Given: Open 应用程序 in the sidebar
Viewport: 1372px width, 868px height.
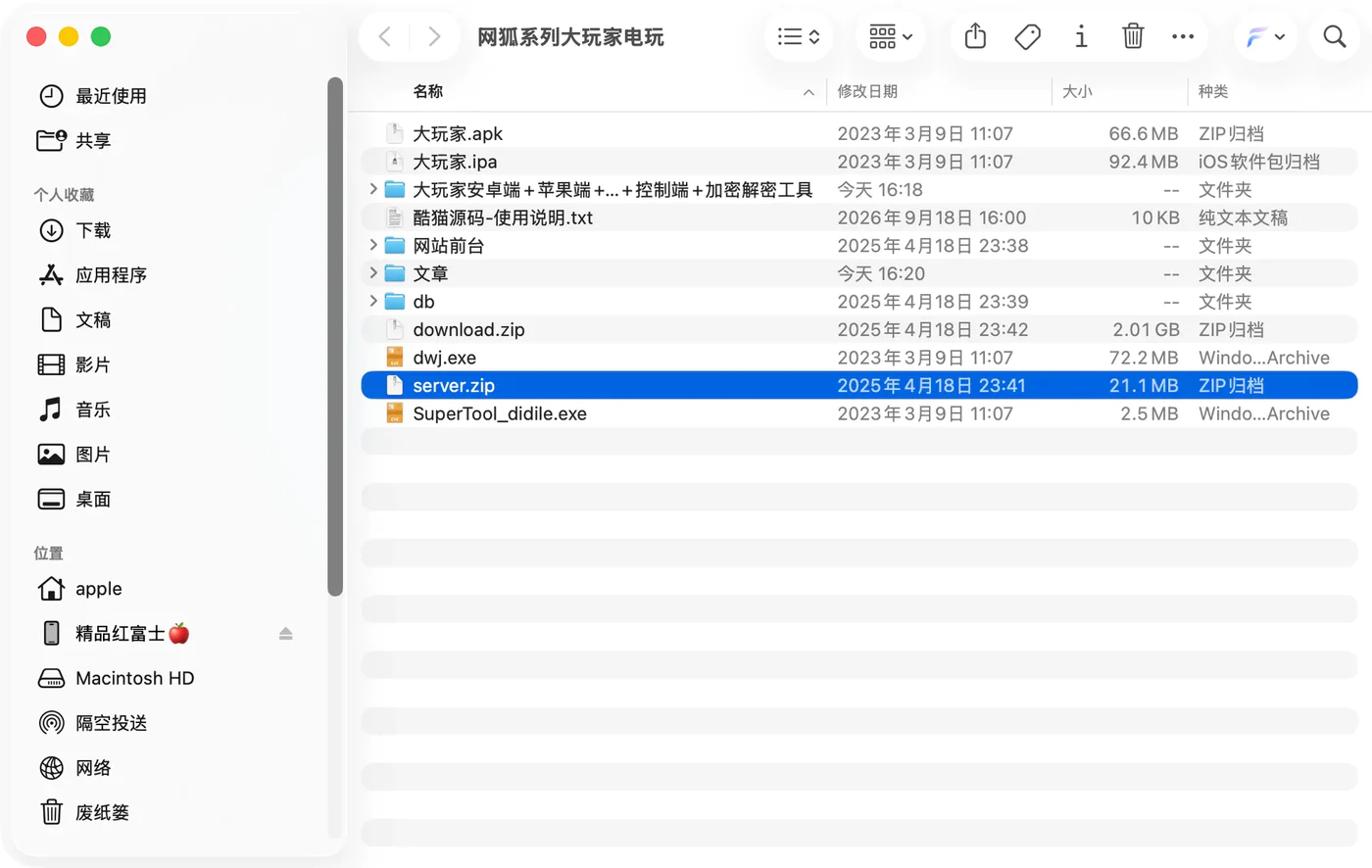Looking at the screenshot, I should tap(92, 275).
